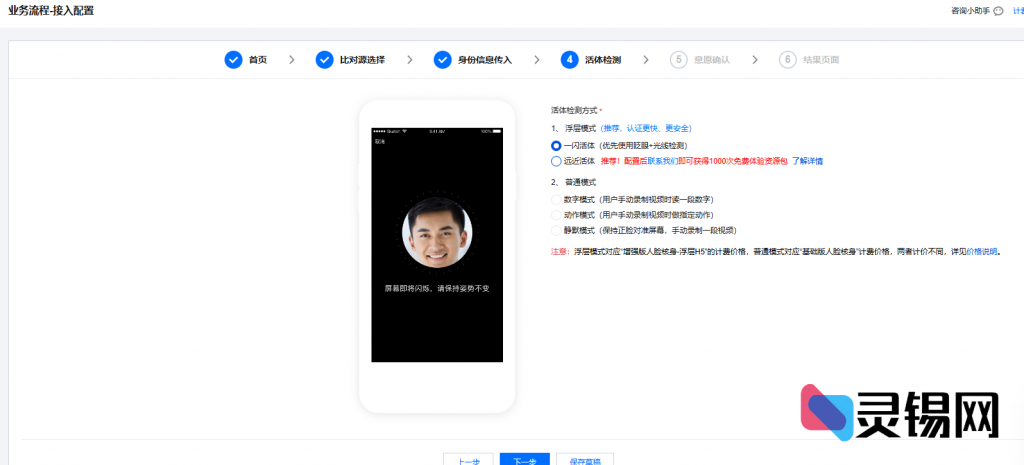Viewport: 1024px width, 465px height.
Task: Click the 保存草稿 button
Action: click(584, 461)
